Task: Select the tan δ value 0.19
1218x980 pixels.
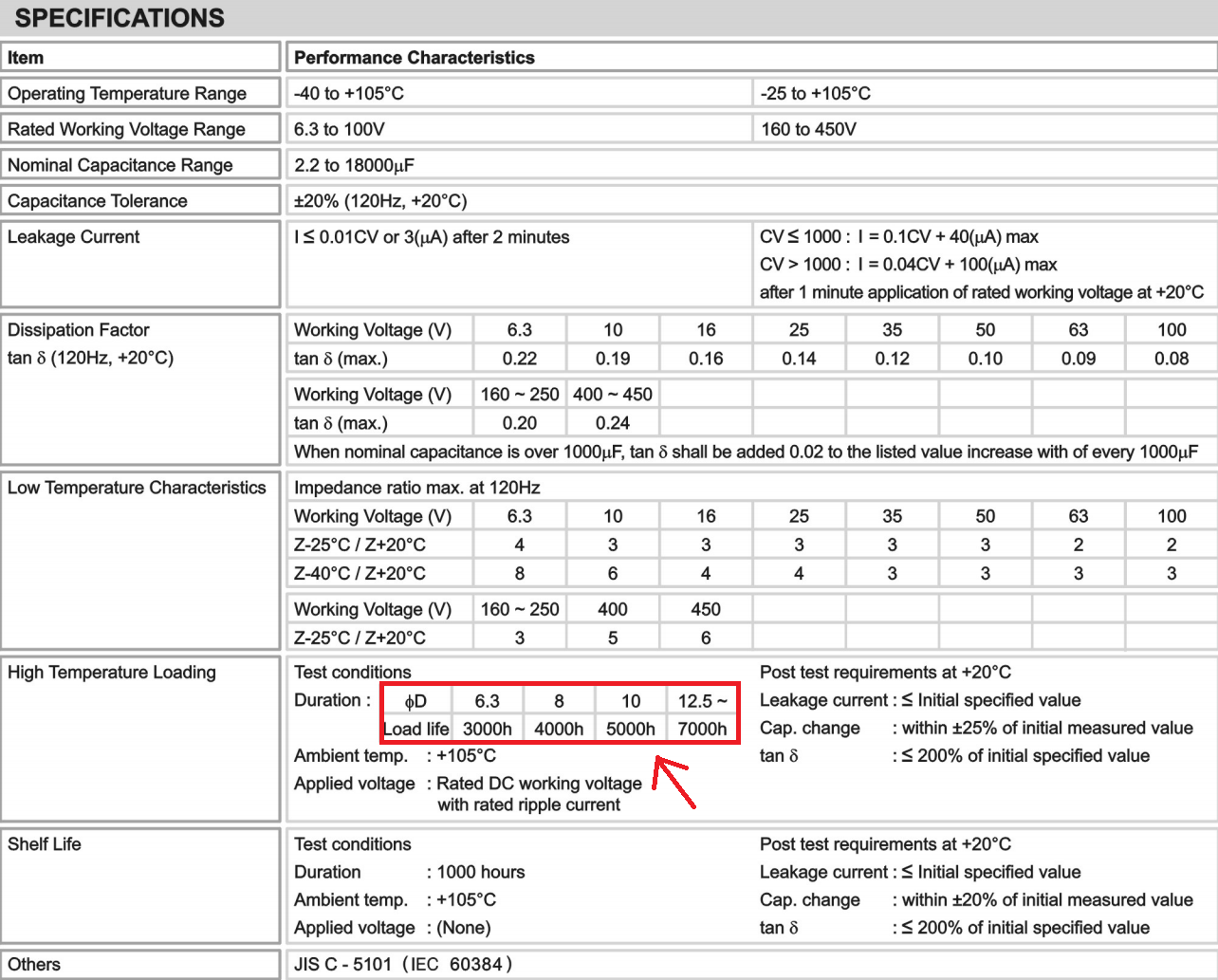Action: 613,359
